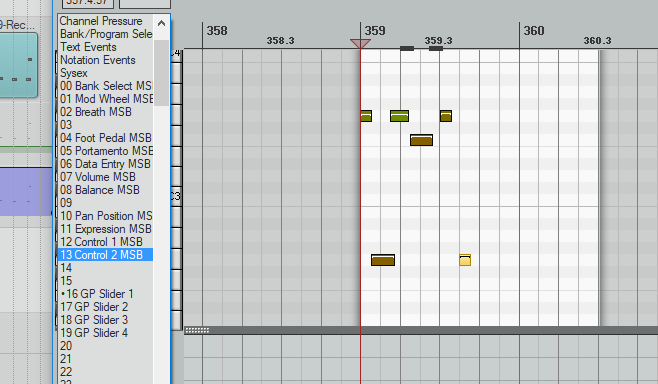Select 07 Volume MSB
Viewport: 658px width, 384px height.
(105, 177)
